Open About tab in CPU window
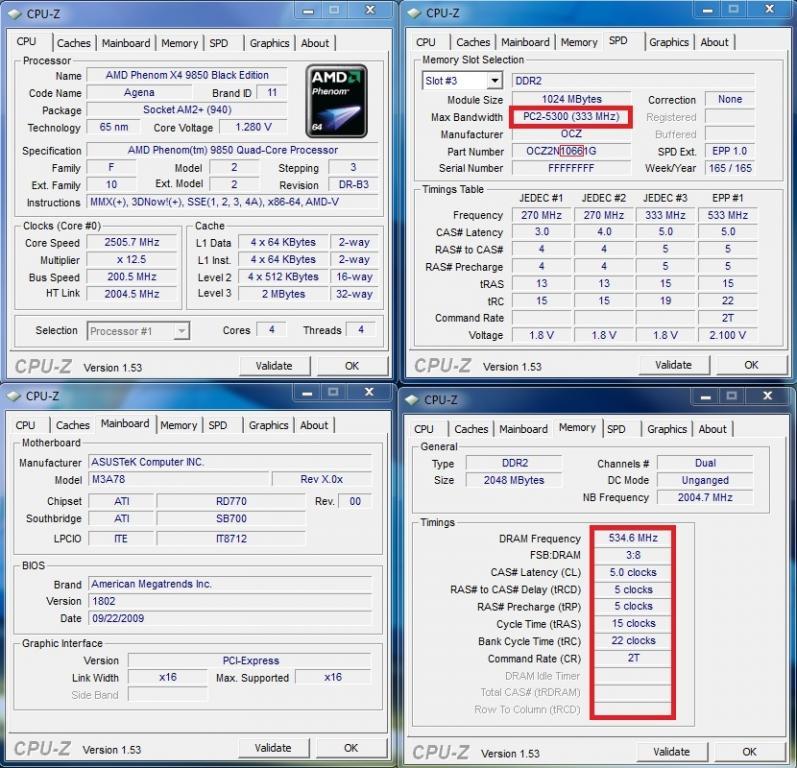 pyautogui.click(x=315, y=43)
